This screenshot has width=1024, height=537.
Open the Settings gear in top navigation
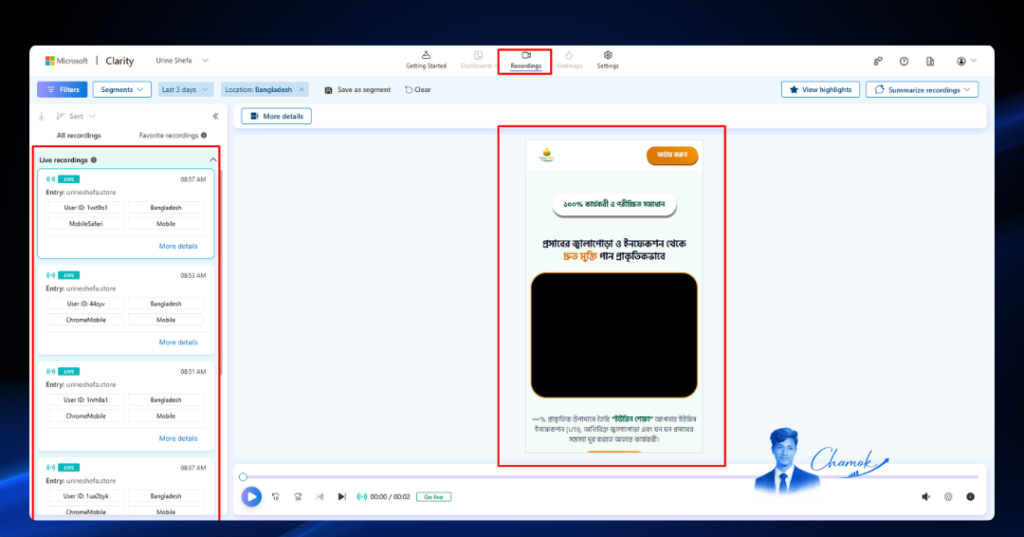pyautogui.click(x=607, y=60)
